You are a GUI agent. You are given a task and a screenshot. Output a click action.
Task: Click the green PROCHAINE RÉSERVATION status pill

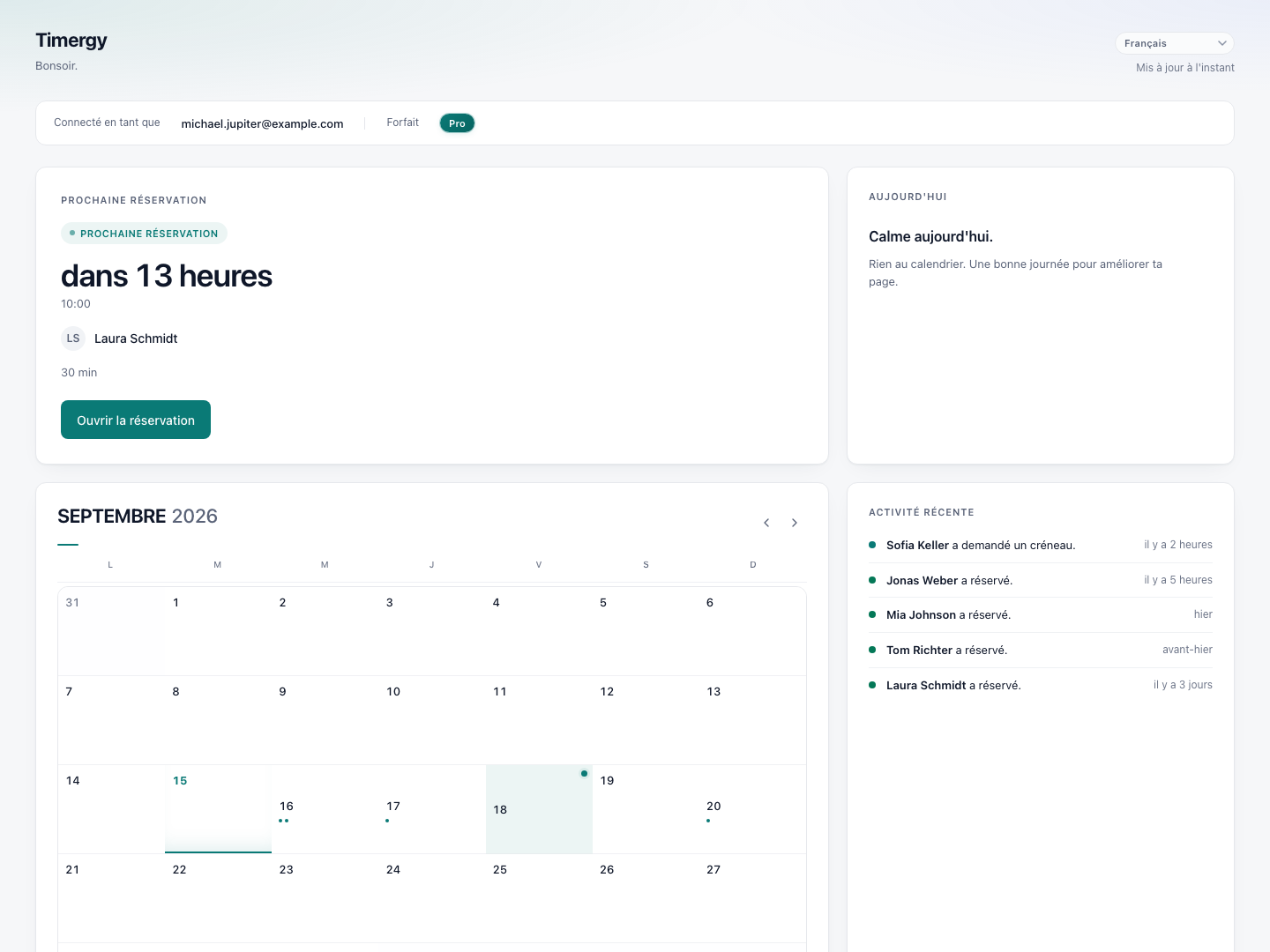click(144, 234)
